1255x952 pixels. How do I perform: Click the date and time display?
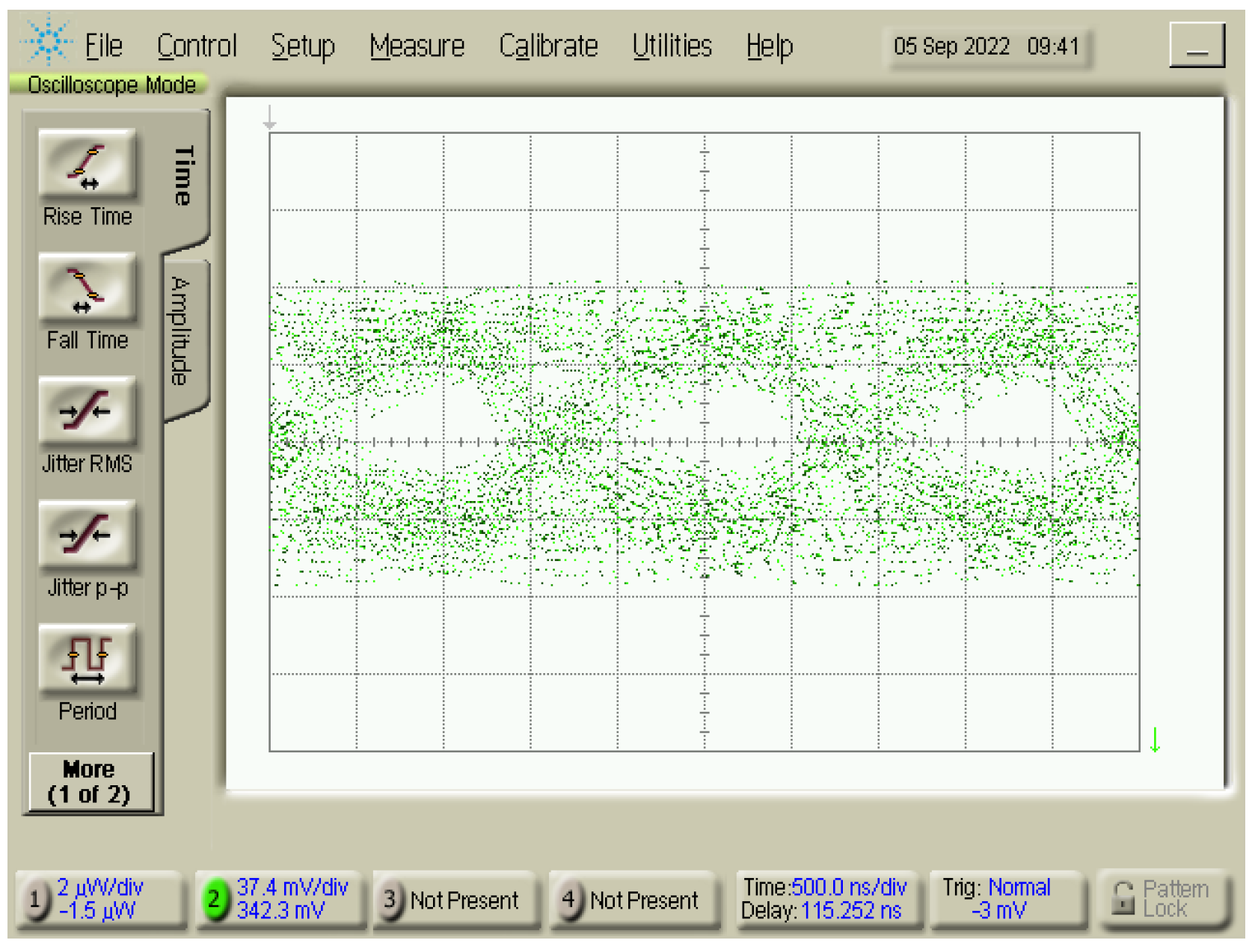pyautogui.click(x=987, y=46)
